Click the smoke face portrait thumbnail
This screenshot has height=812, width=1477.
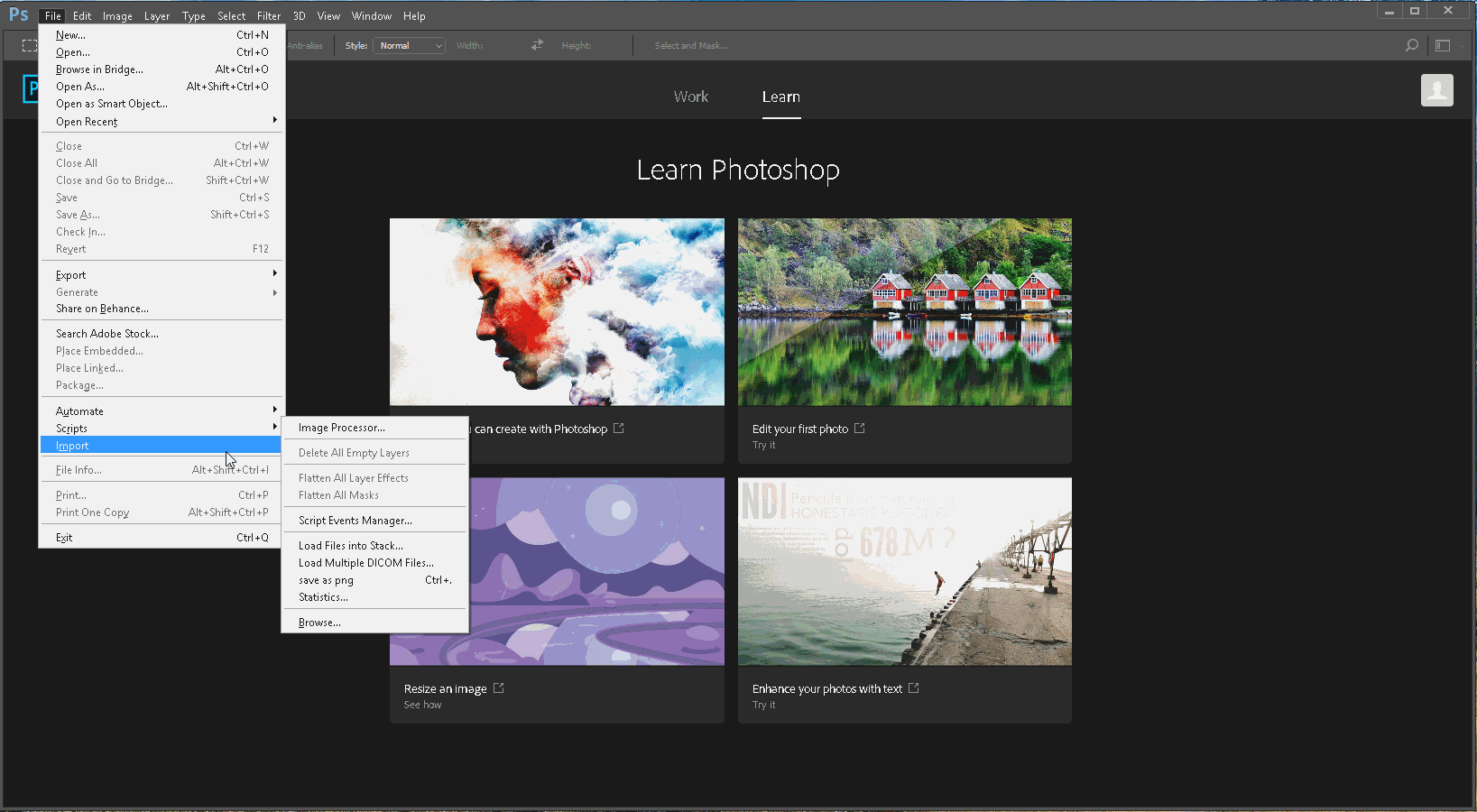(x=557, y=312)
